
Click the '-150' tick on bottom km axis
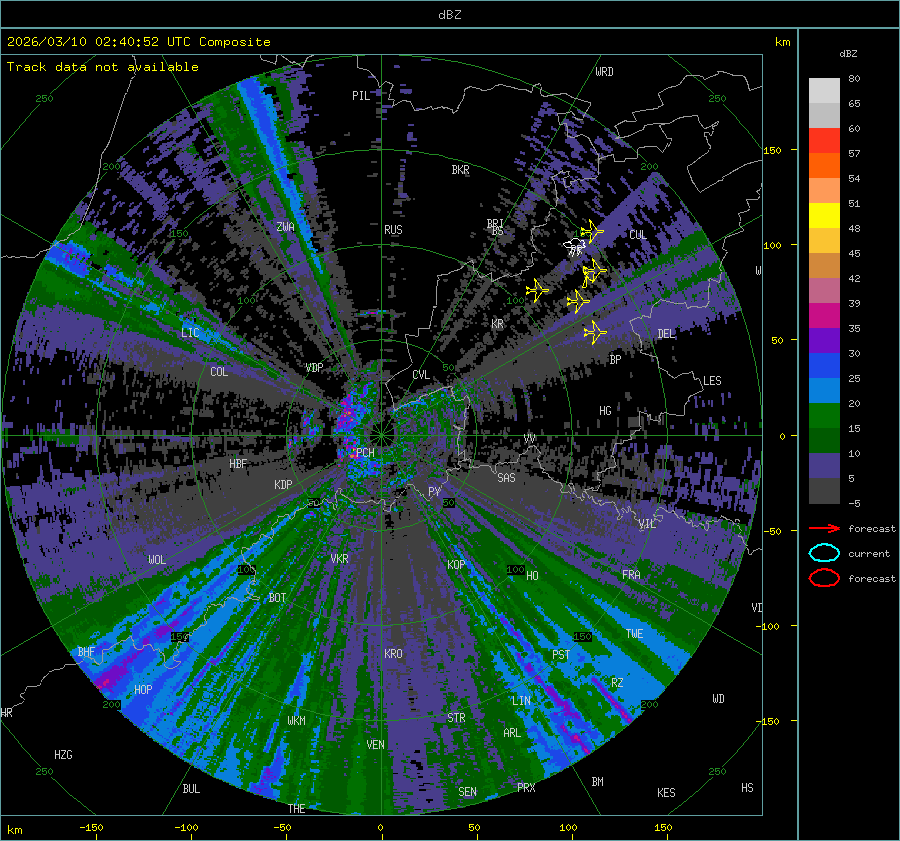[91, 827]
